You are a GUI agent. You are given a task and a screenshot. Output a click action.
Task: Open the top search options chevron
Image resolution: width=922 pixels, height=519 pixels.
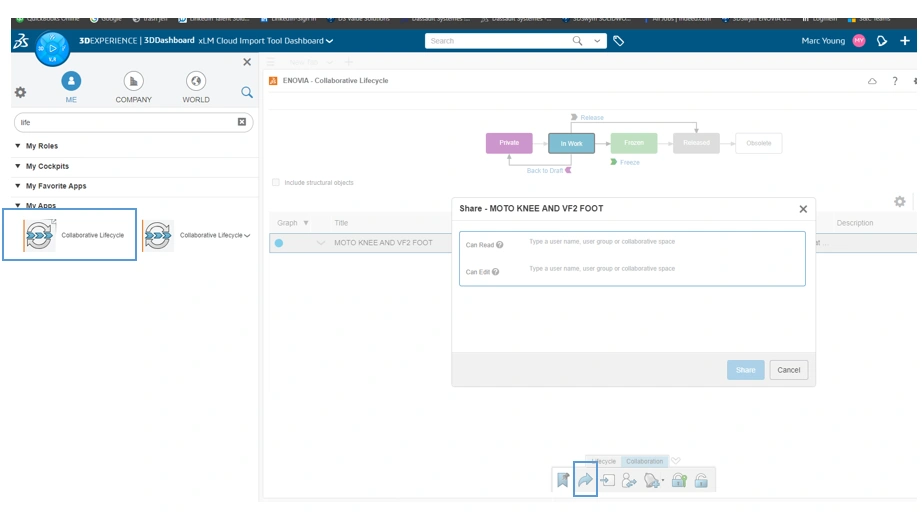pyautogui.click(x=597, y=41)
